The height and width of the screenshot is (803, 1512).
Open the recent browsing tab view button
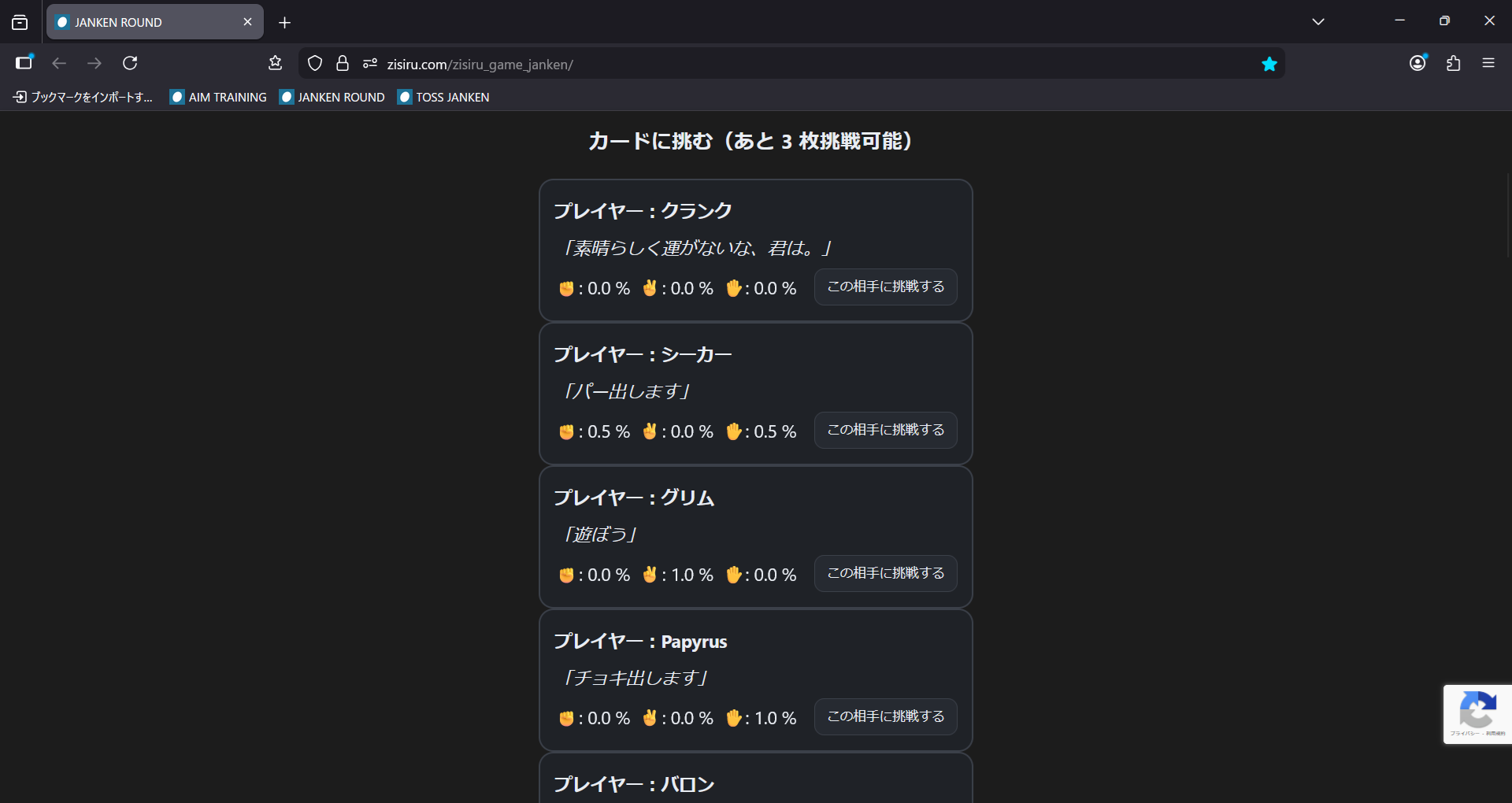tap(20, 22)
